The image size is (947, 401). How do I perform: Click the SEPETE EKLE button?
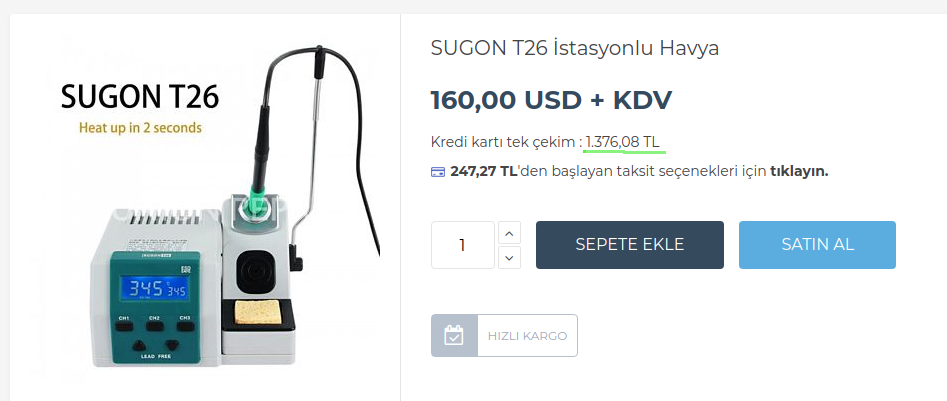629,245
